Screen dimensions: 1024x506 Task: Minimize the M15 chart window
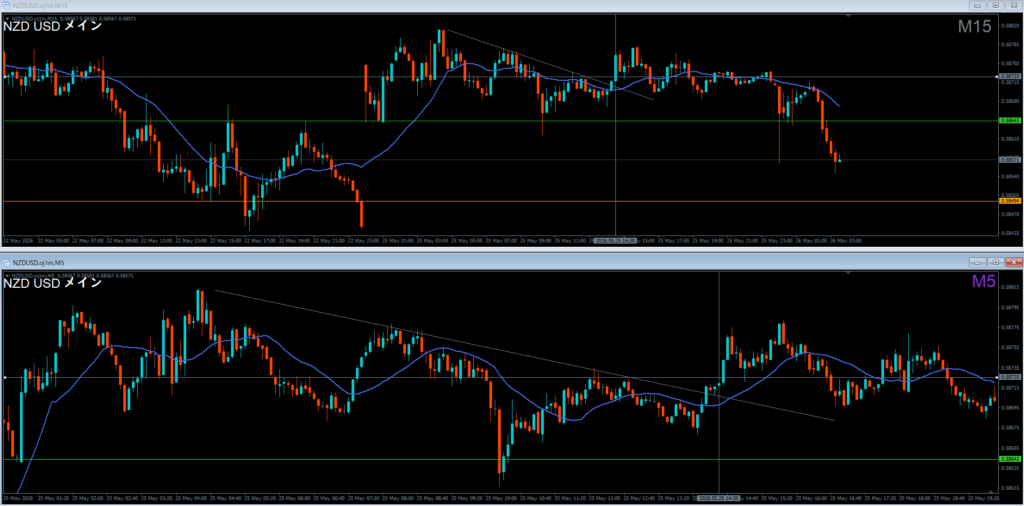pyautogui.click(x=978, y=5)
